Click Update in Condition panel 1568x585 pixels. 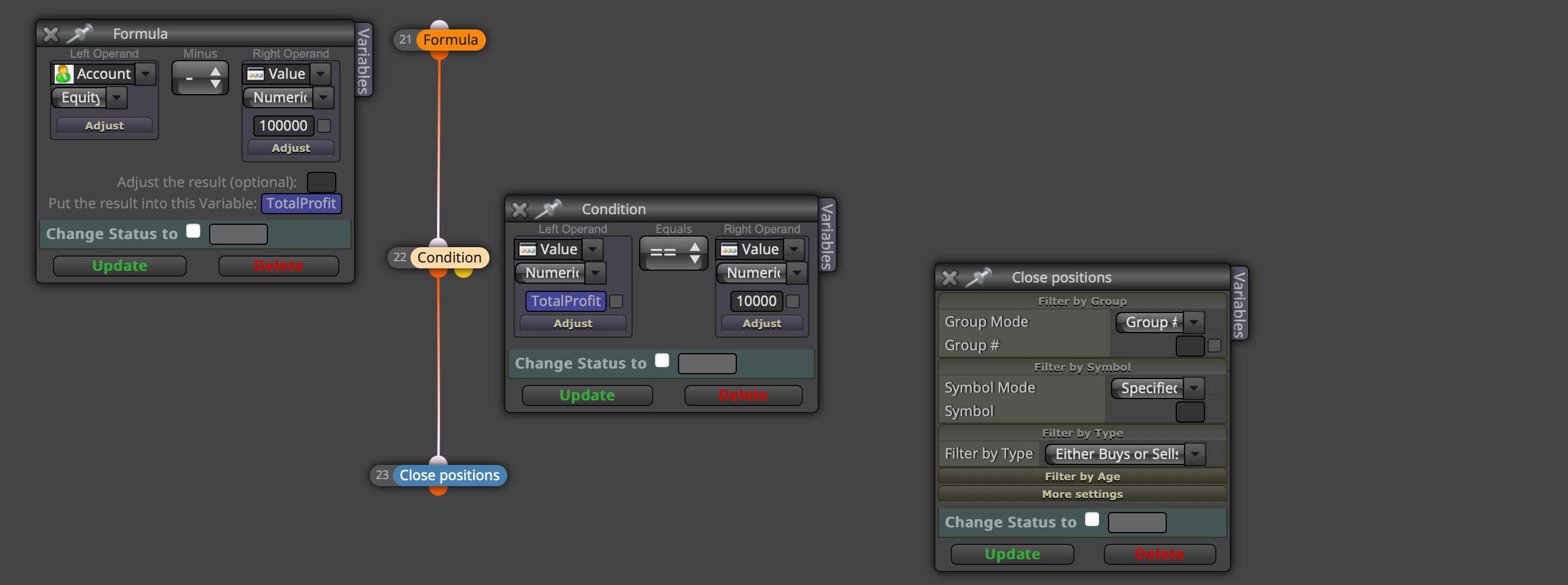coord(587,395)
